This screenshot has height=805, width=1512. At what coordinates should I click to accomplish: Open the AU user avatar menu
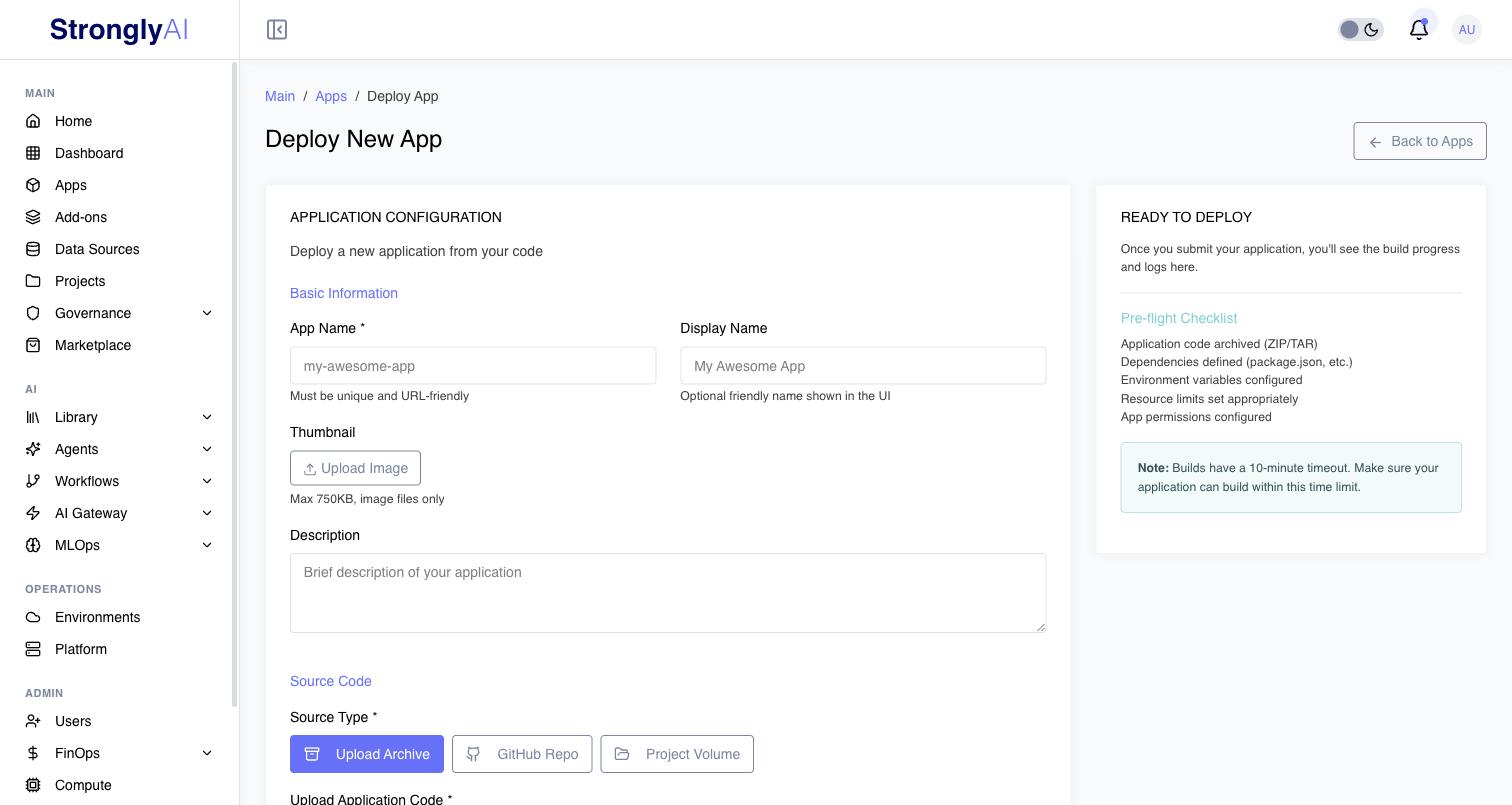click(1467, 30)
